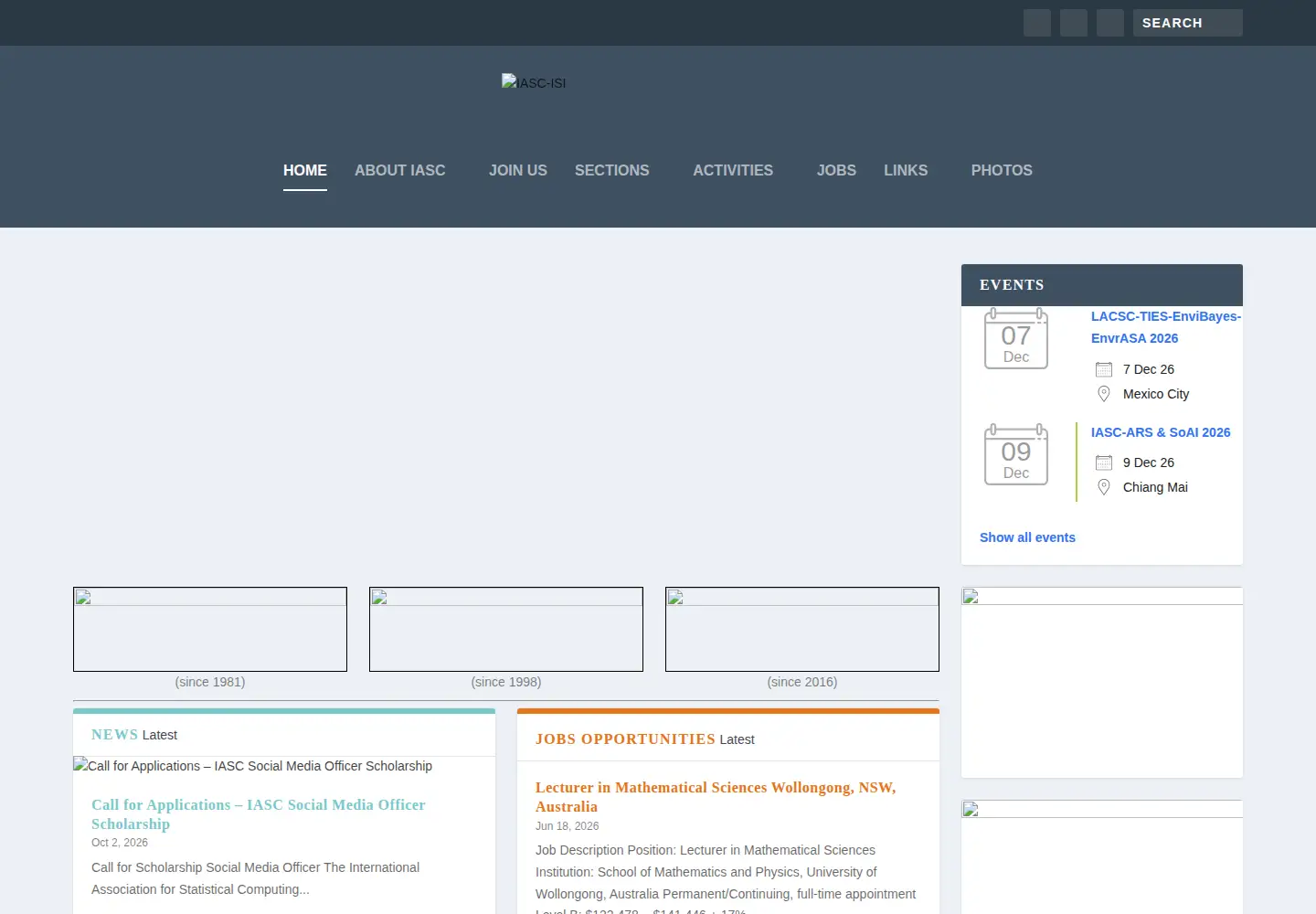The image size is (1316, 914).
Task: Click the SEARCH input field
Action: tap(1187, 23)
